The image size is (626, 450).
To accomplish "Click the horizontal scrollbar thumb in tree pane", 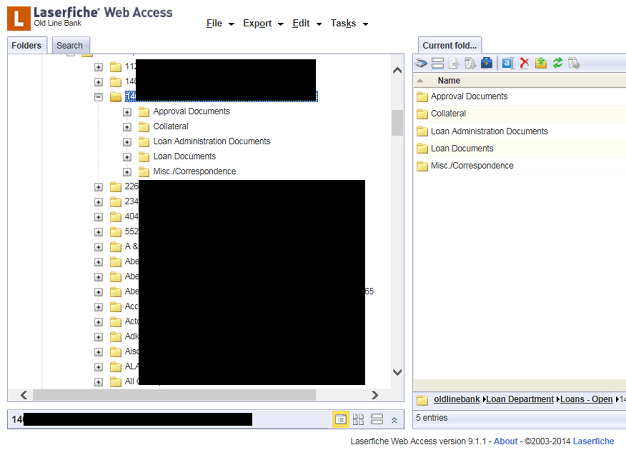I will point(174,395).
